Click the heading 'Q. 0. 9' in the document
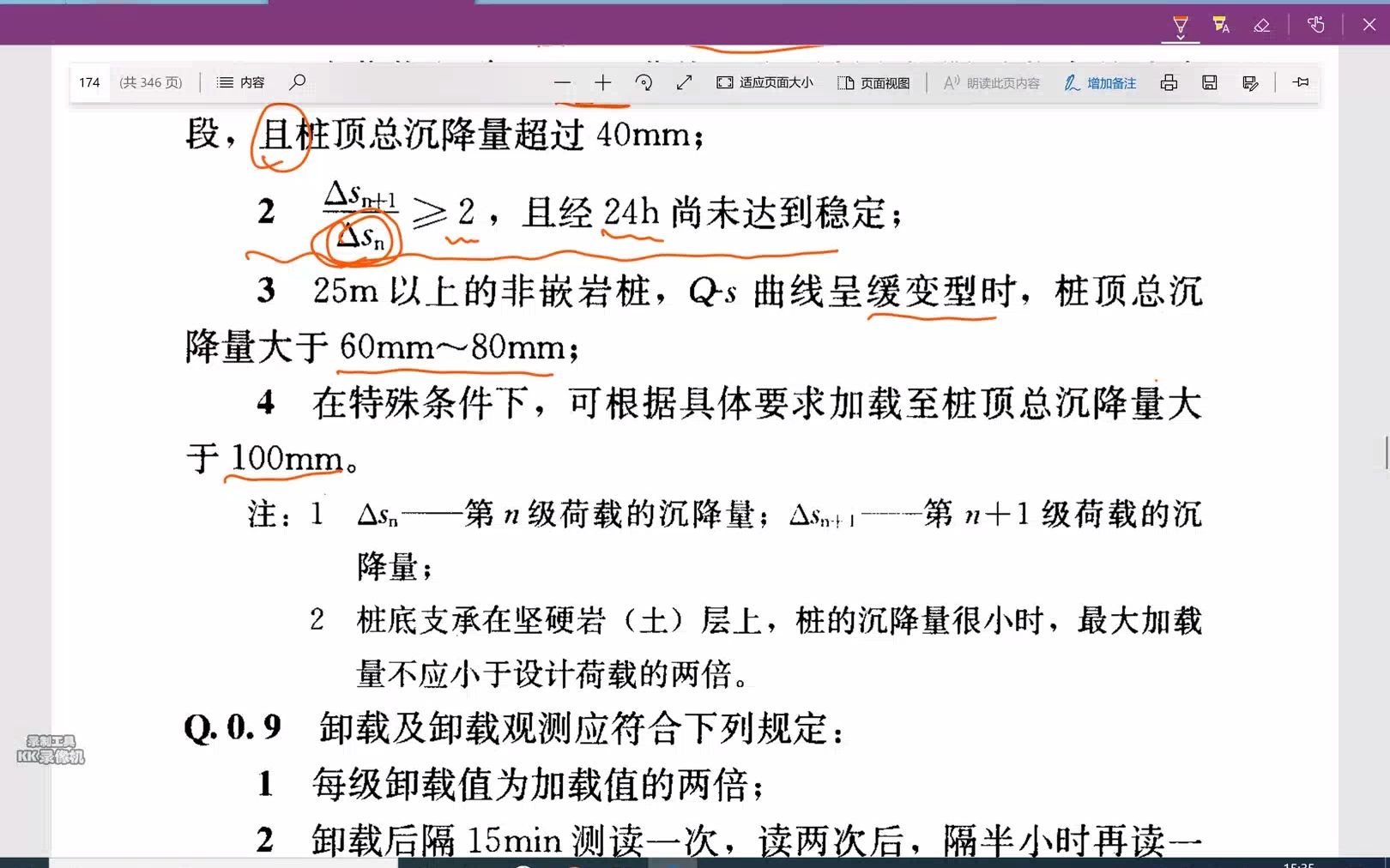 coord(233,727)
